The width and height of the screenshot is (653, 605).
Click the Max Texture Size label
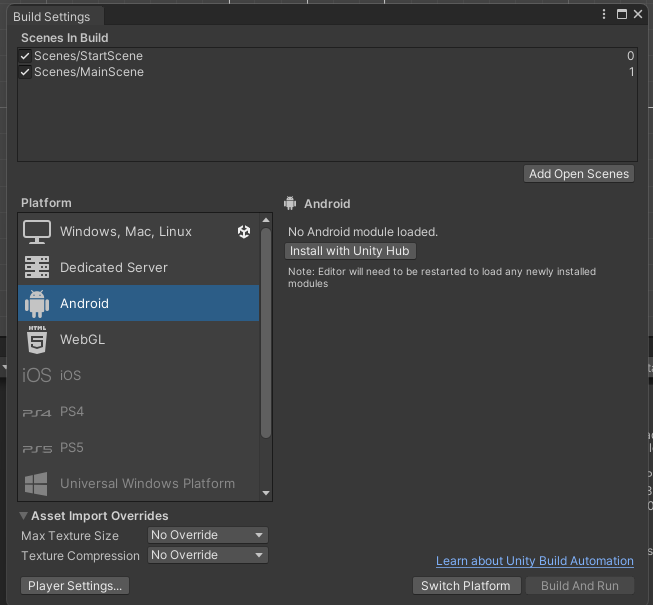point(70,535)
